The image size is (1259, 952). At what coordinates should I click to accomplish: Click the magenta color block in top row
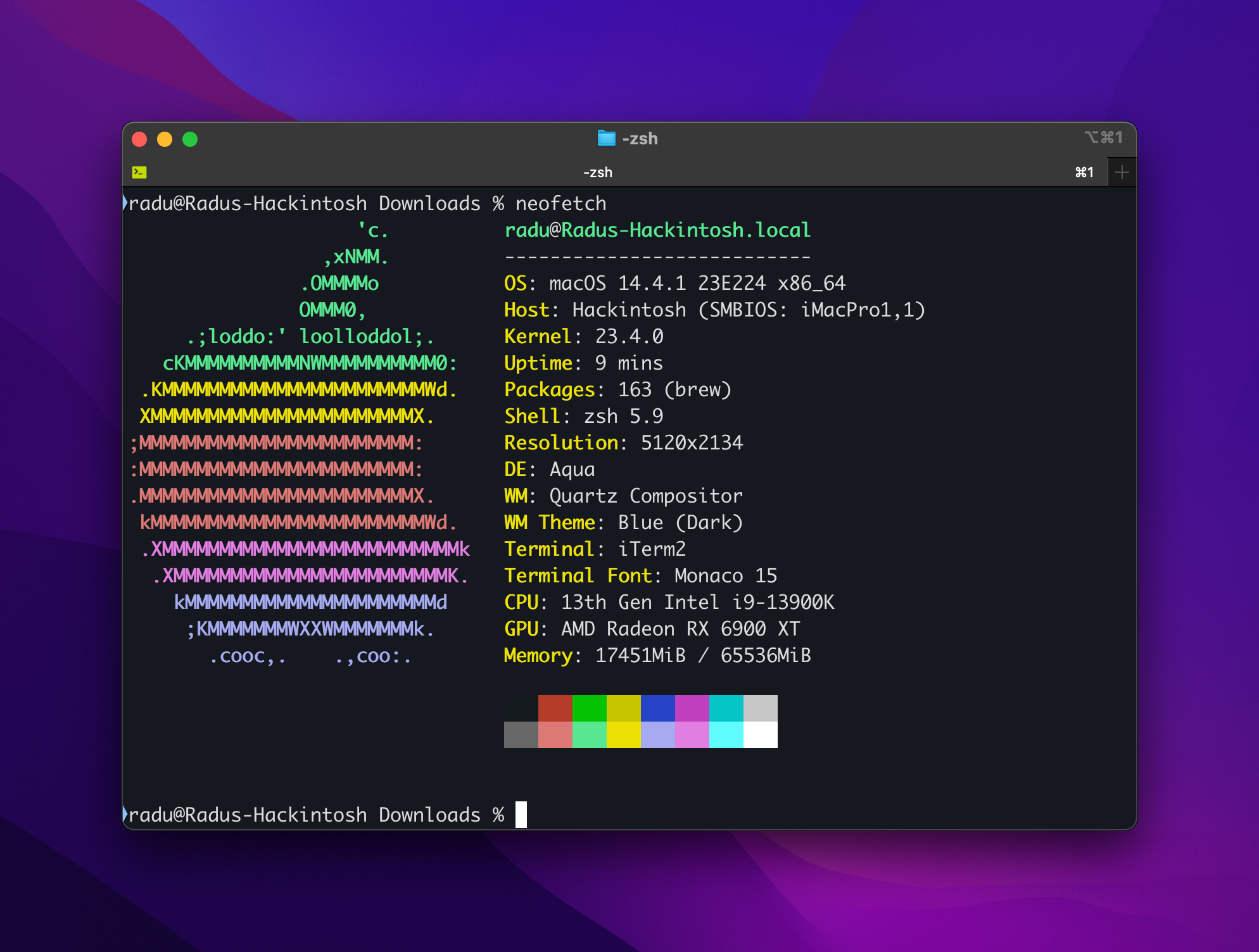692,708
